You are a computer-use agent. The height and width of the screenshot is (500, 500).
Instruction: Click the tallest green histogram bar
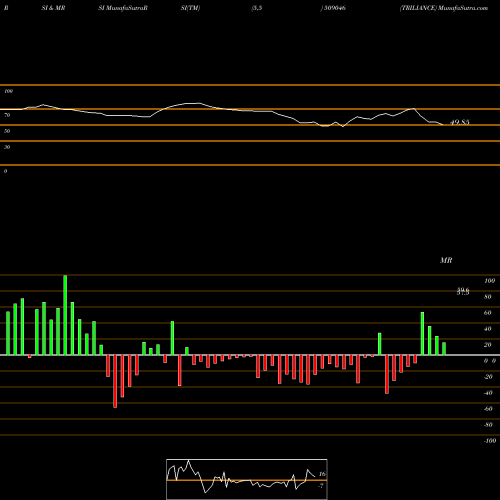[x=65, y=315]
